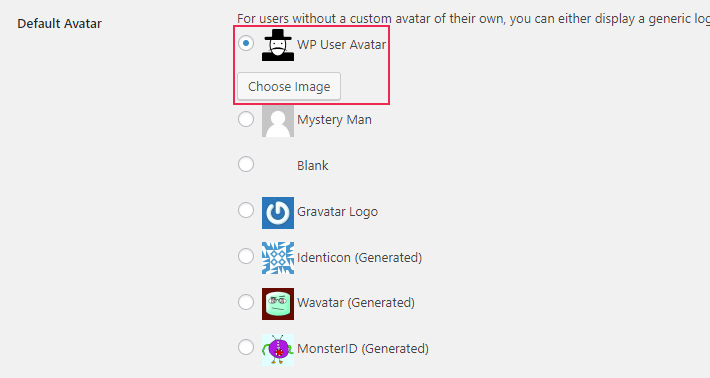The image size is (710, 378).
Task: Click the 'MonsterID (Generated)' text label
Action: pyautogui.click(x=363, y=349)
